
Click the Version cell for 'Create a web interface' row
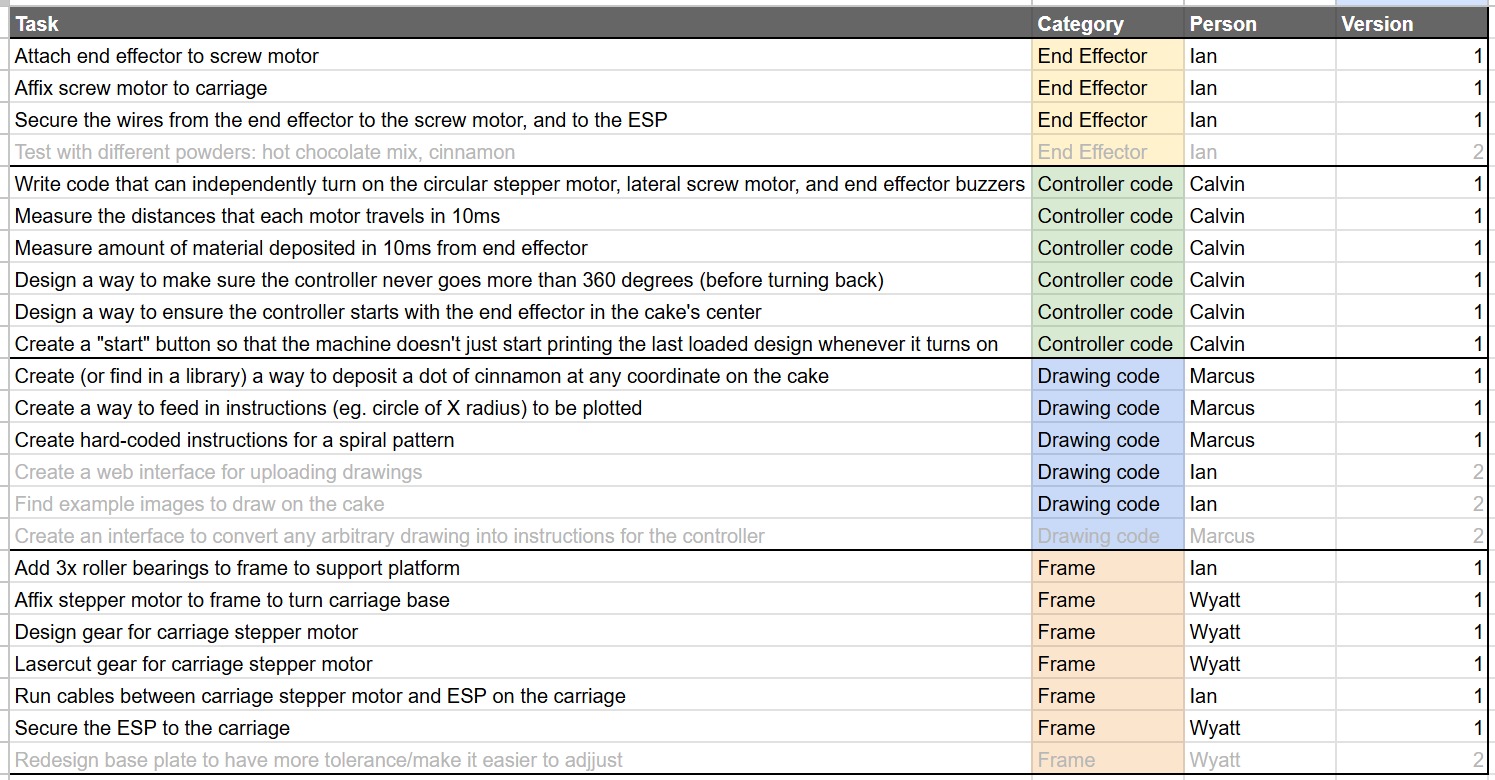point(1411,472)
